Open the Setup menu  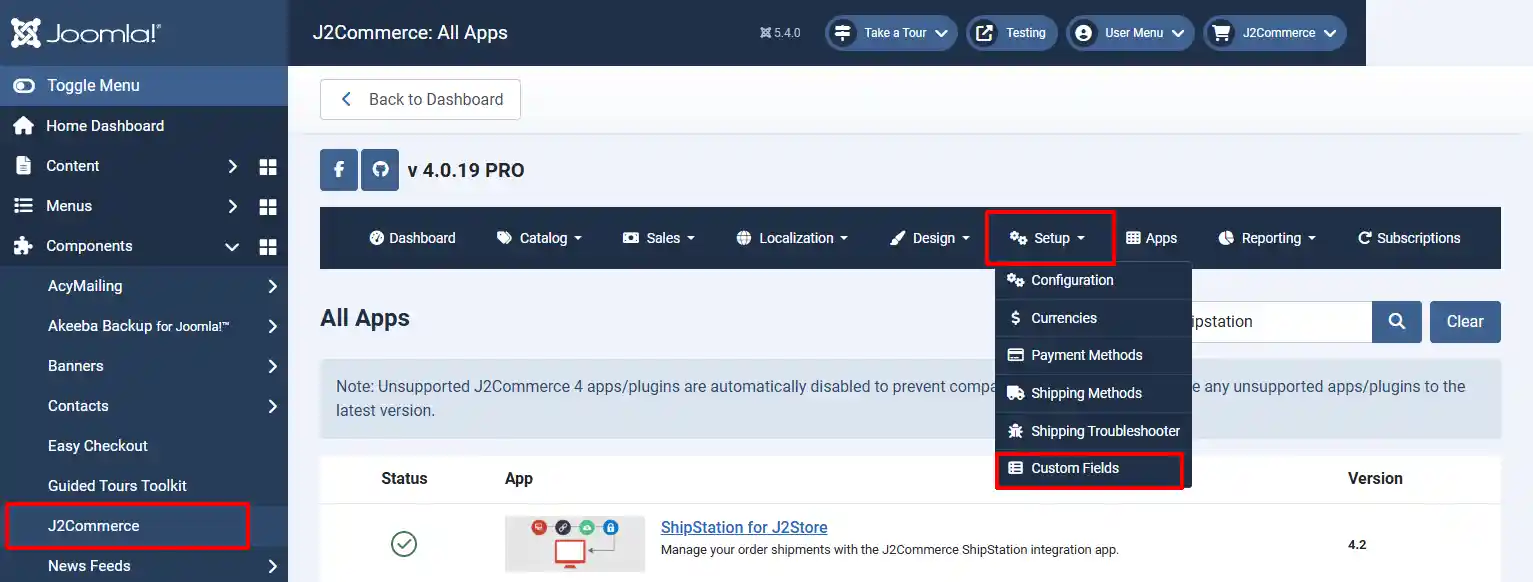point(1048,238)
